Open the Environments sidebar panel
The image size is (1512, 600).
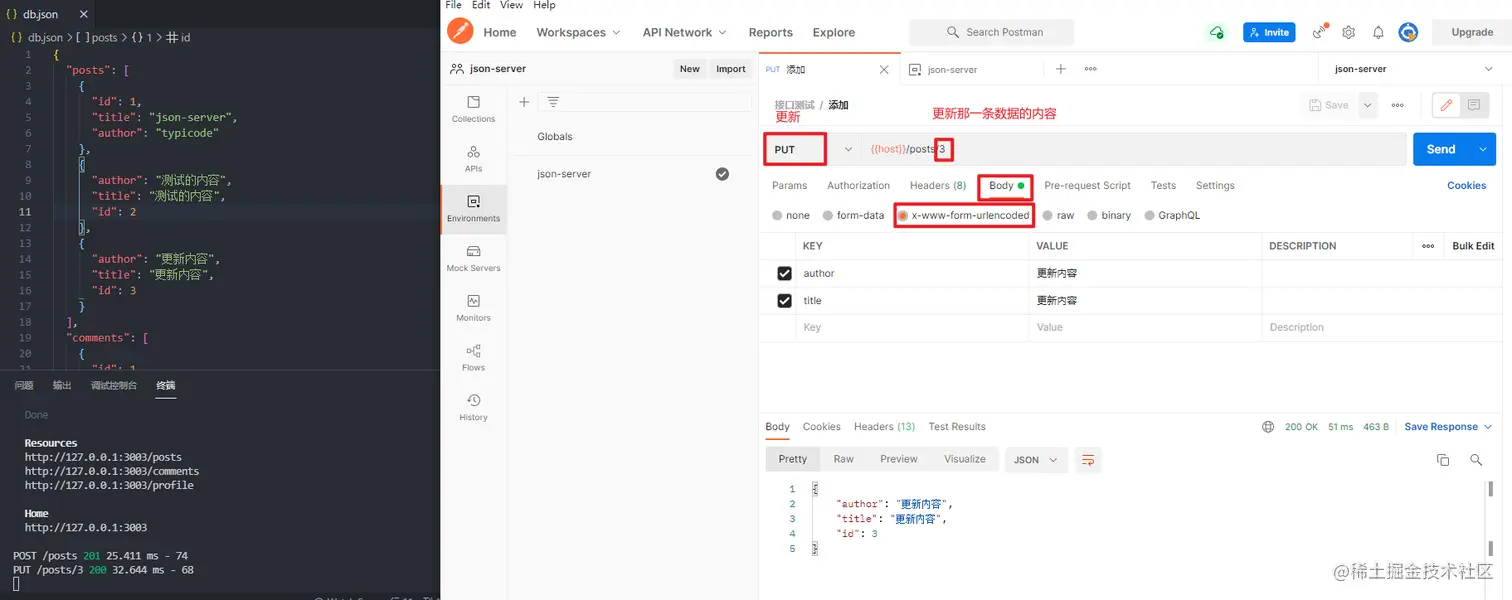(472, 208)
